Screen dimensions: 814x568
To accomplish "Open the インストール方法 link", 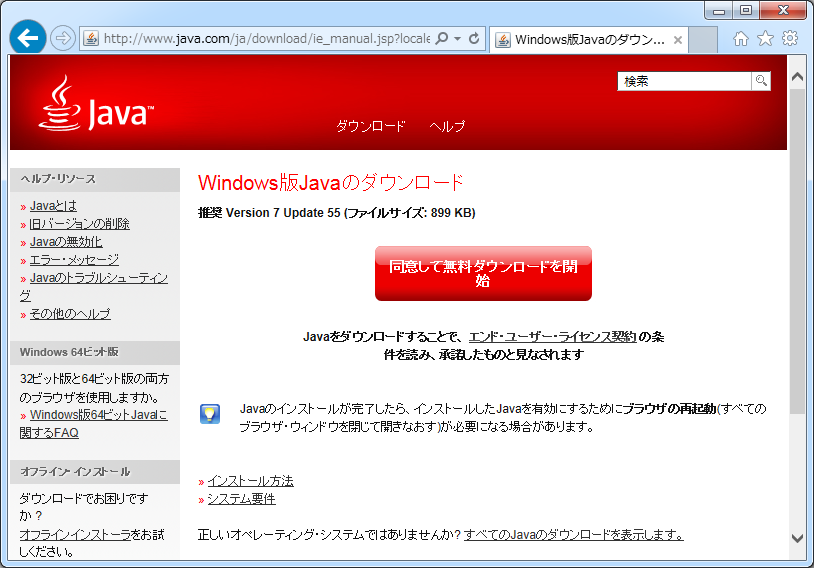I will (x=250, y=481).
